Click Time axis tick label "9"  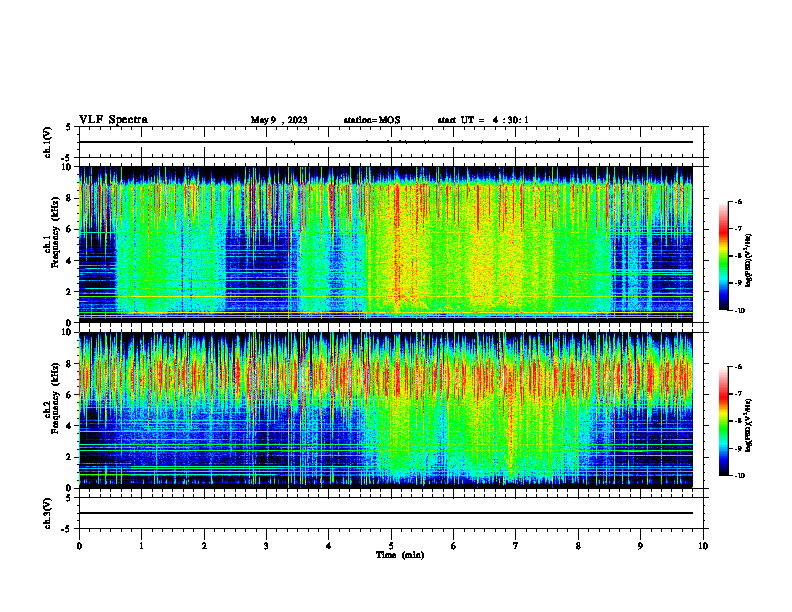pos(640,546)
